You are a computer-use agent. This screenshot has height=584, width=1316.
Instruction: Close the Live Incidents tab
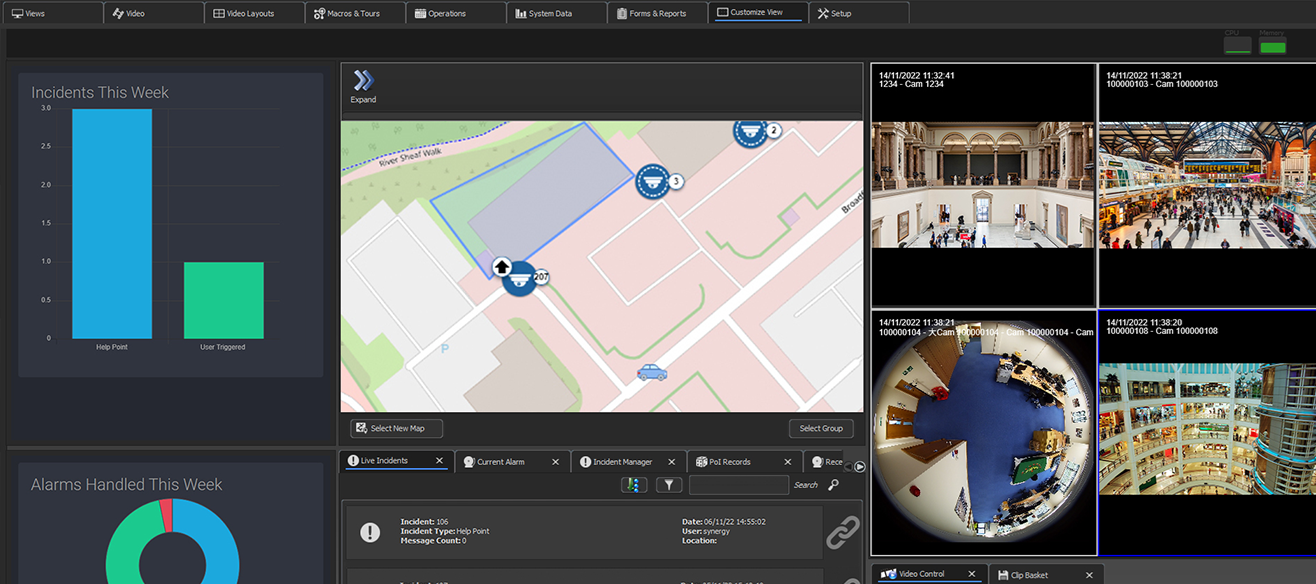(439, 461)
